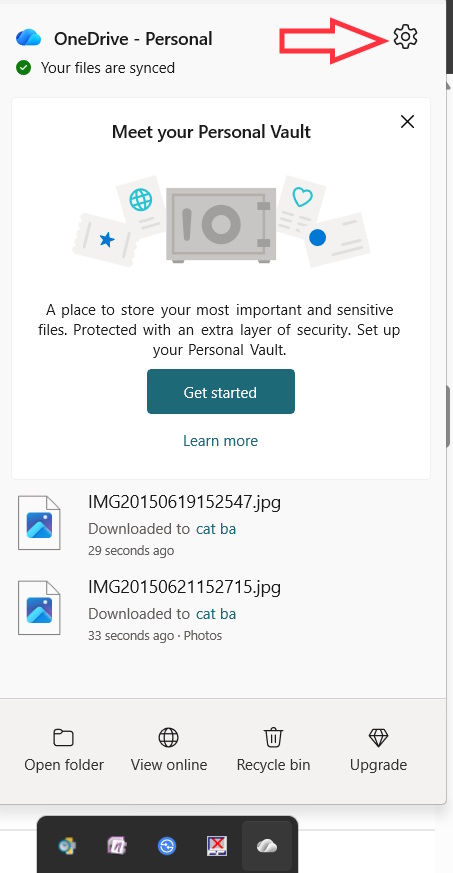The height and width of the screenshot is (873, 453).
Task: Click the Recycle bin label
Action: click(273, 766)
